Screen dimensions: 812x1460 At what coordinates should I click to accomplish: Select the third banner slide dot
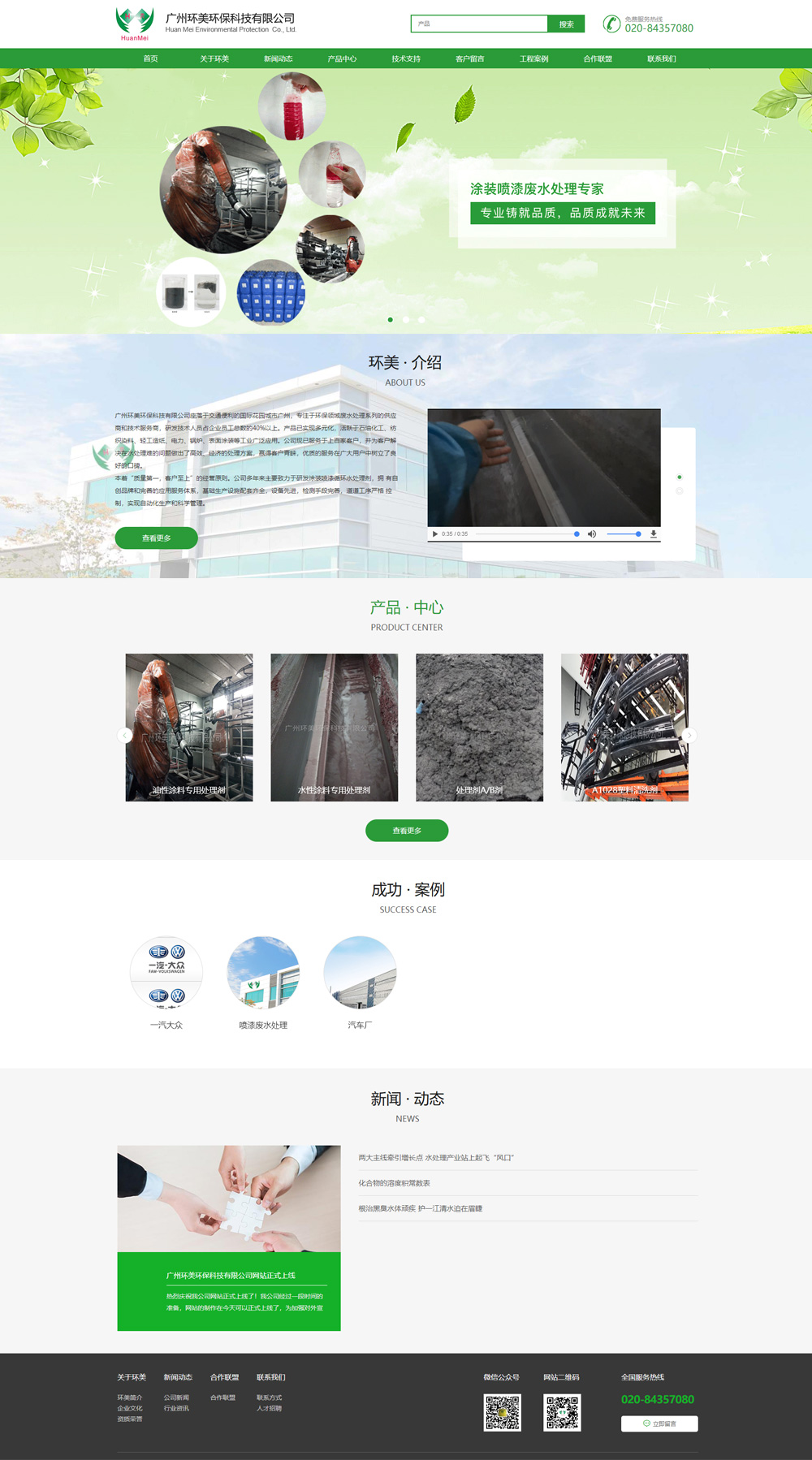[x=421, y=320]
